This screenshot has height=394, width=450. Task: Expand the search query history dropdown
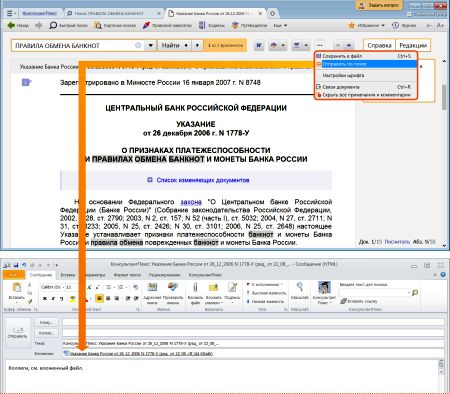[x=150, y=45]
